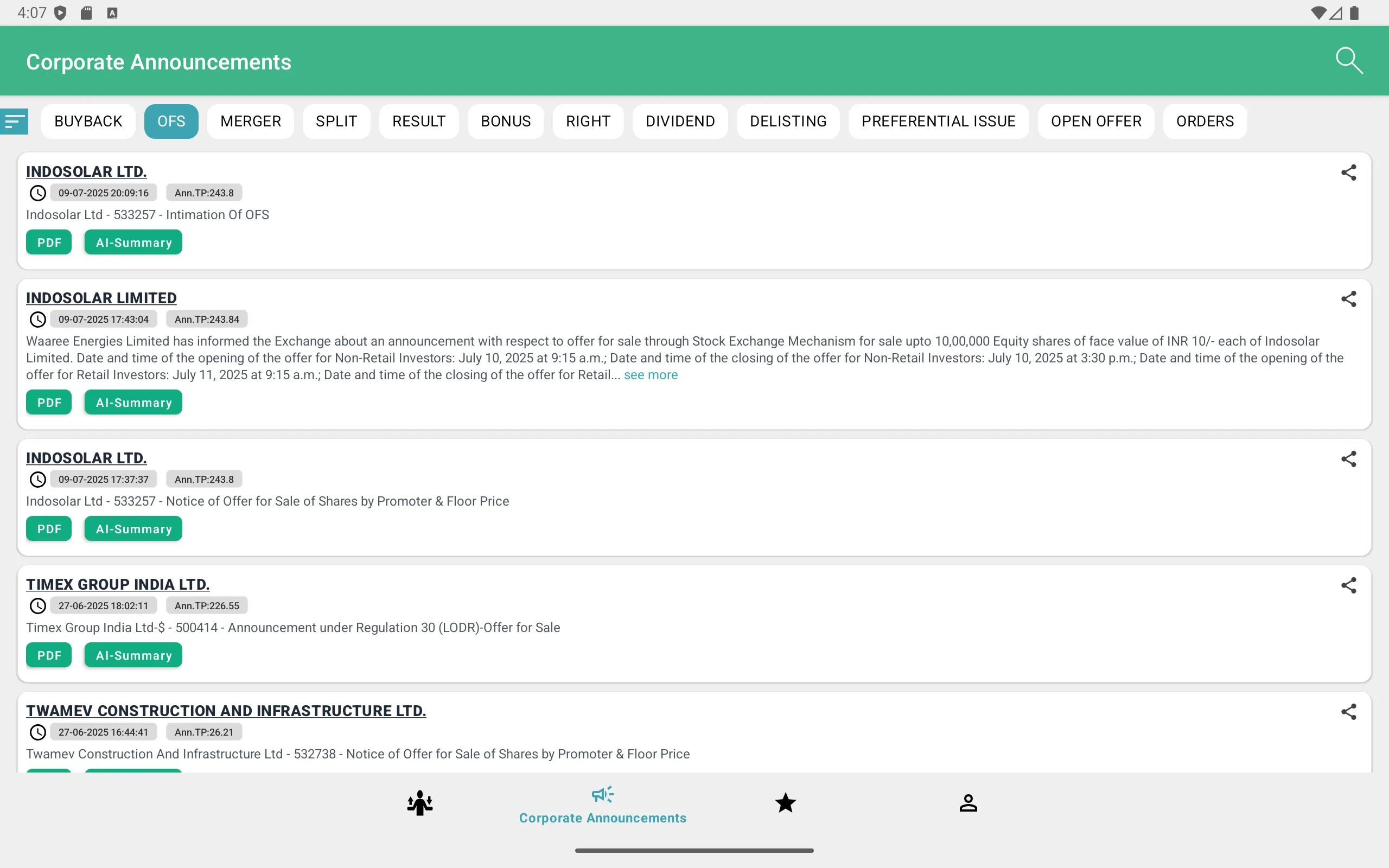The width and height of the screenshot is (1389, 868).
Task: Open PDF for INDOSOLAR LIMITED Waaree announcement
Action: pyautogui.click(x=49, y=403)
